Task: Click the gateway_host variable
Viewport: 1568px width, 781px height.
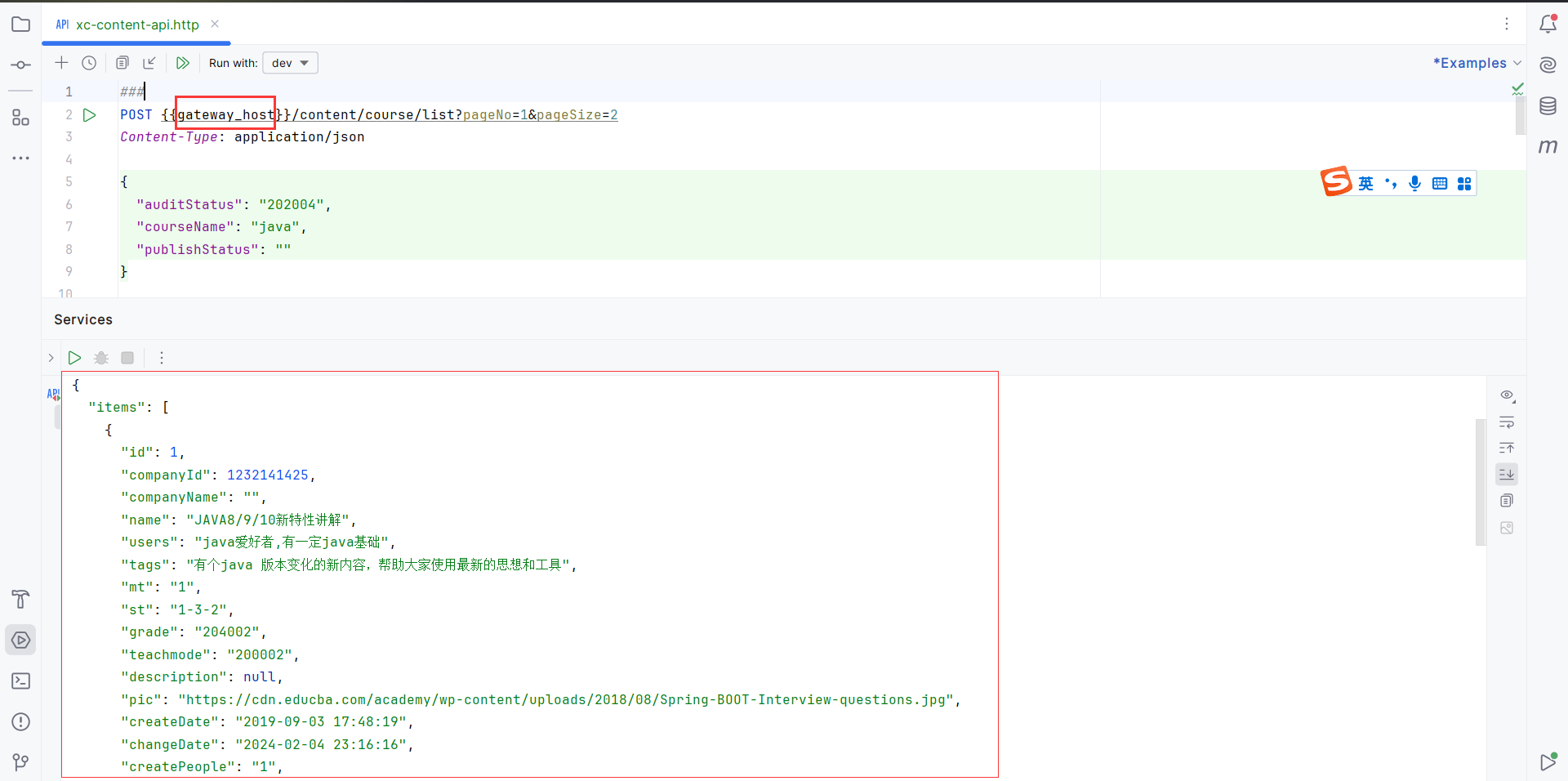Action: [226, 115]
